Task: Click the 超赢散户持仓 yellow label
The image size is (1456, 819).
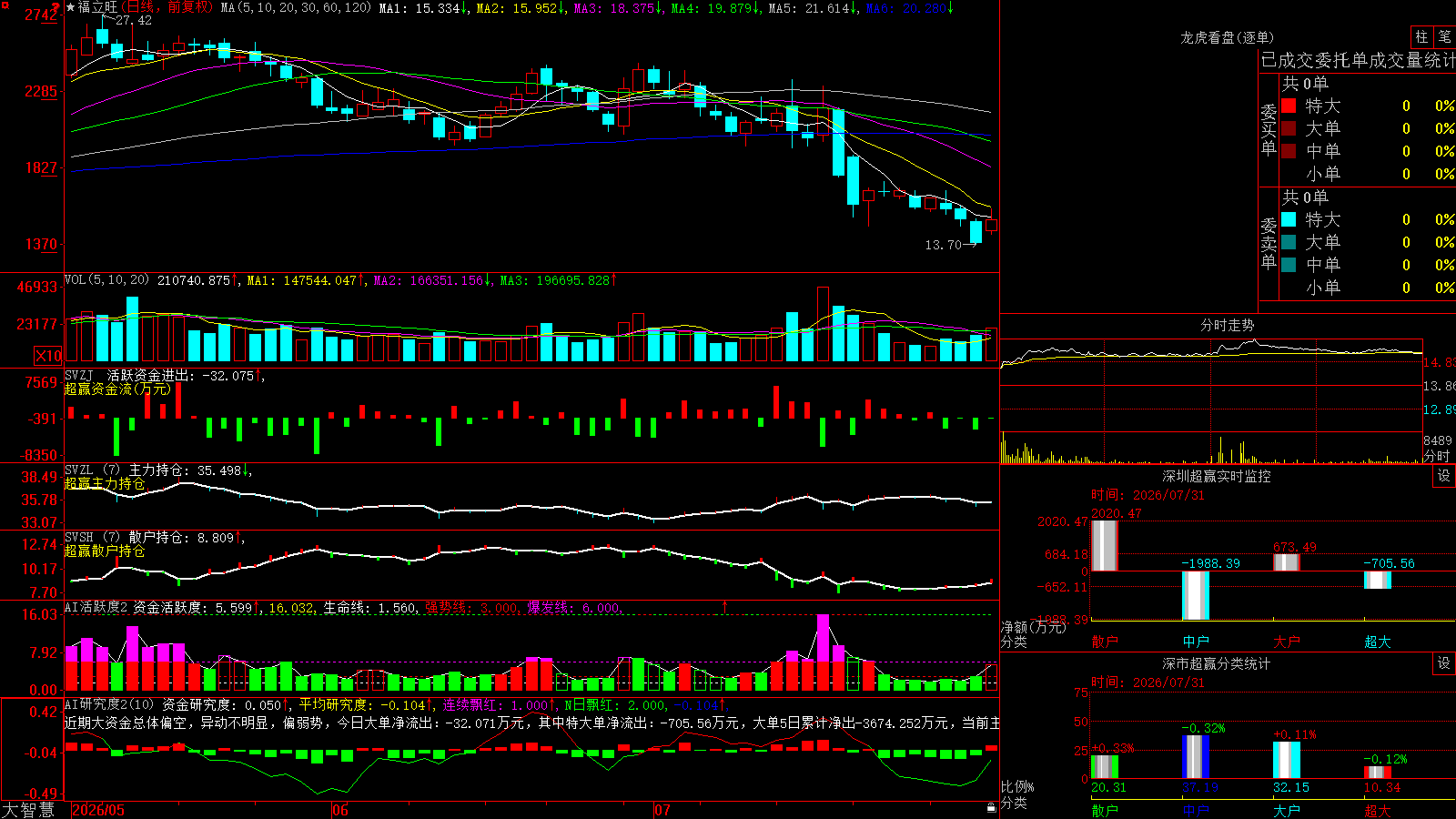Action: (105, 551)
